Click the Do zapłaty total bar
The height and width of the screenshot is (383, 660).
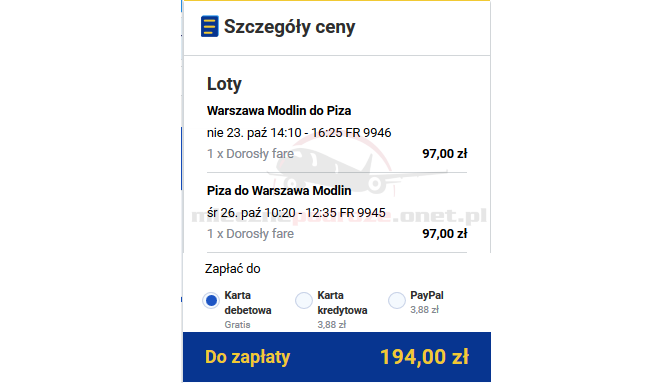(x=337, y=357)
